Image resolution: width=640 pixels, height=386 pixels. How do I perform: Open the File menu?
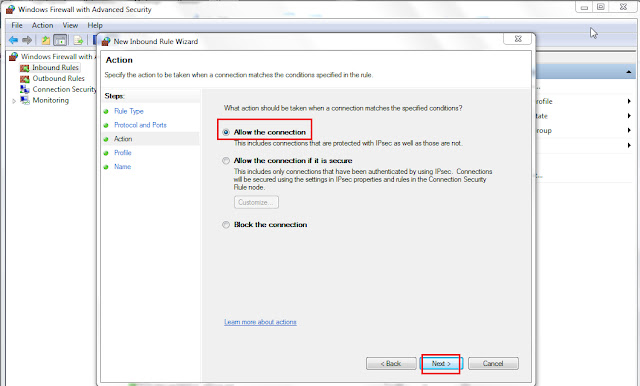pos(17,25)
